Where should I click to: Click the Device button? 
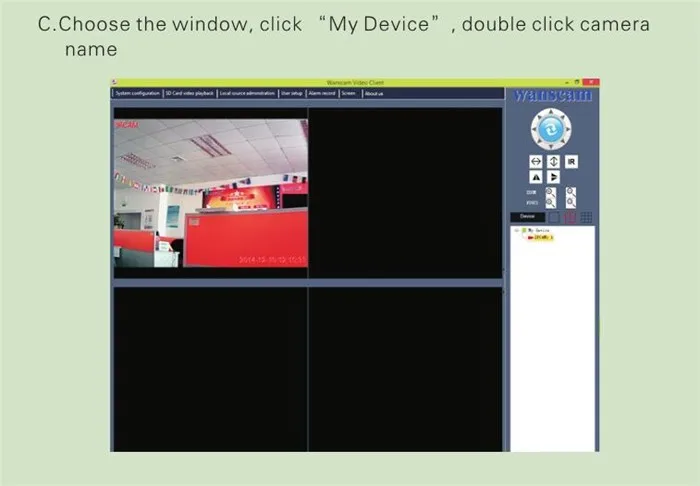[x=527, y=217]
